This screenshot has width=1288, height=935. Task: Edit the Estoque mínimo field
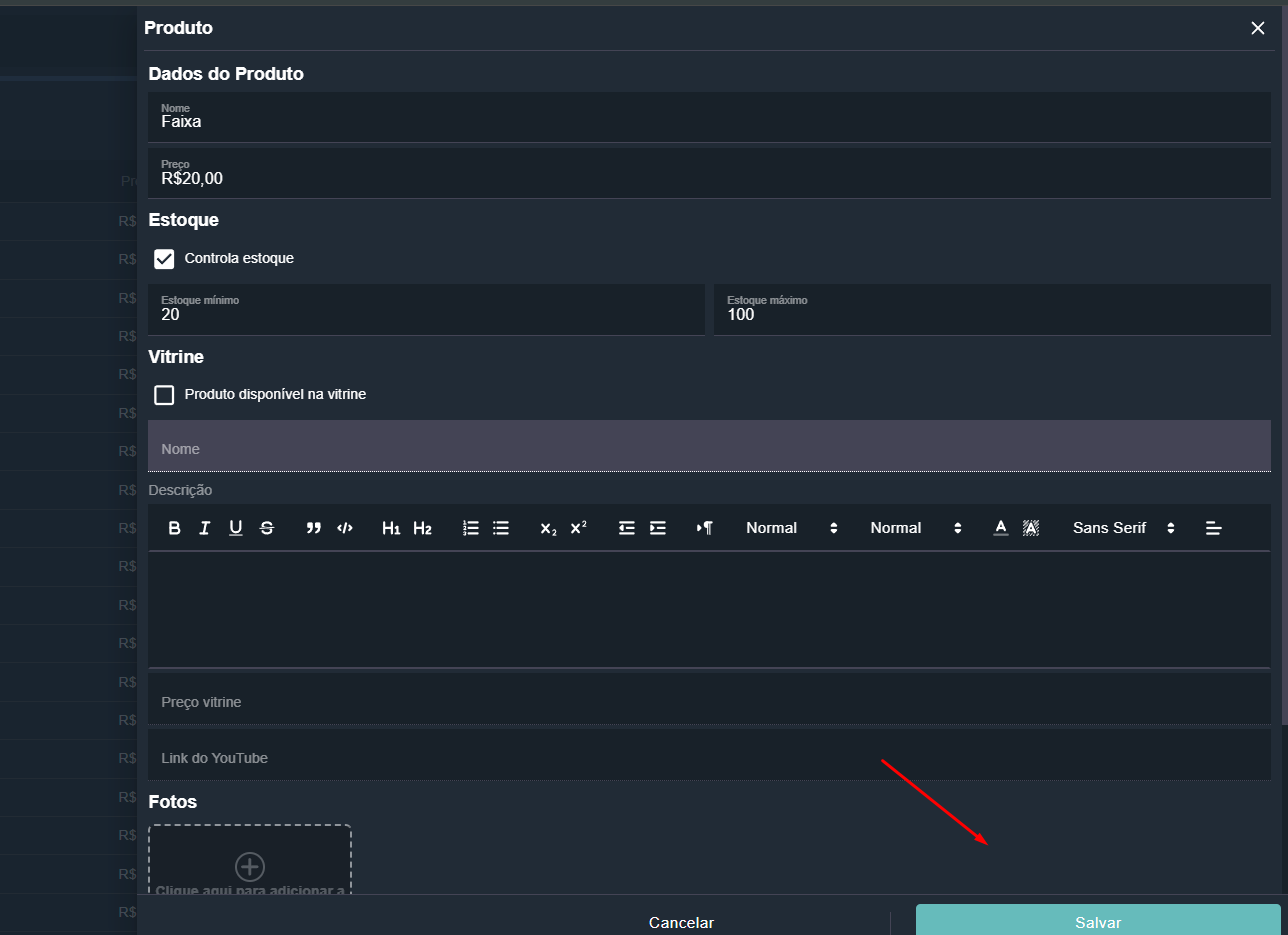pos(426,309)
